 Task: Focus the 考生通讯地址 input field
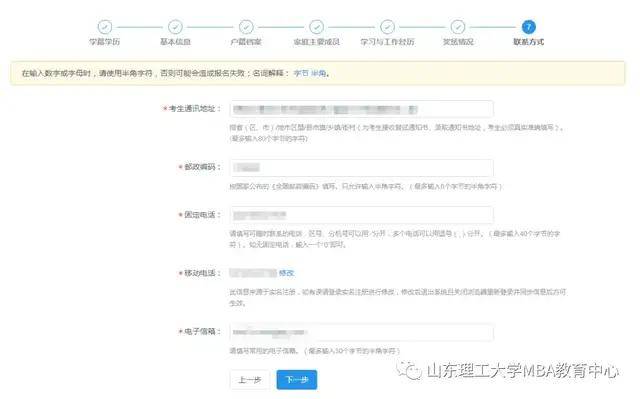tap(362, 109)
